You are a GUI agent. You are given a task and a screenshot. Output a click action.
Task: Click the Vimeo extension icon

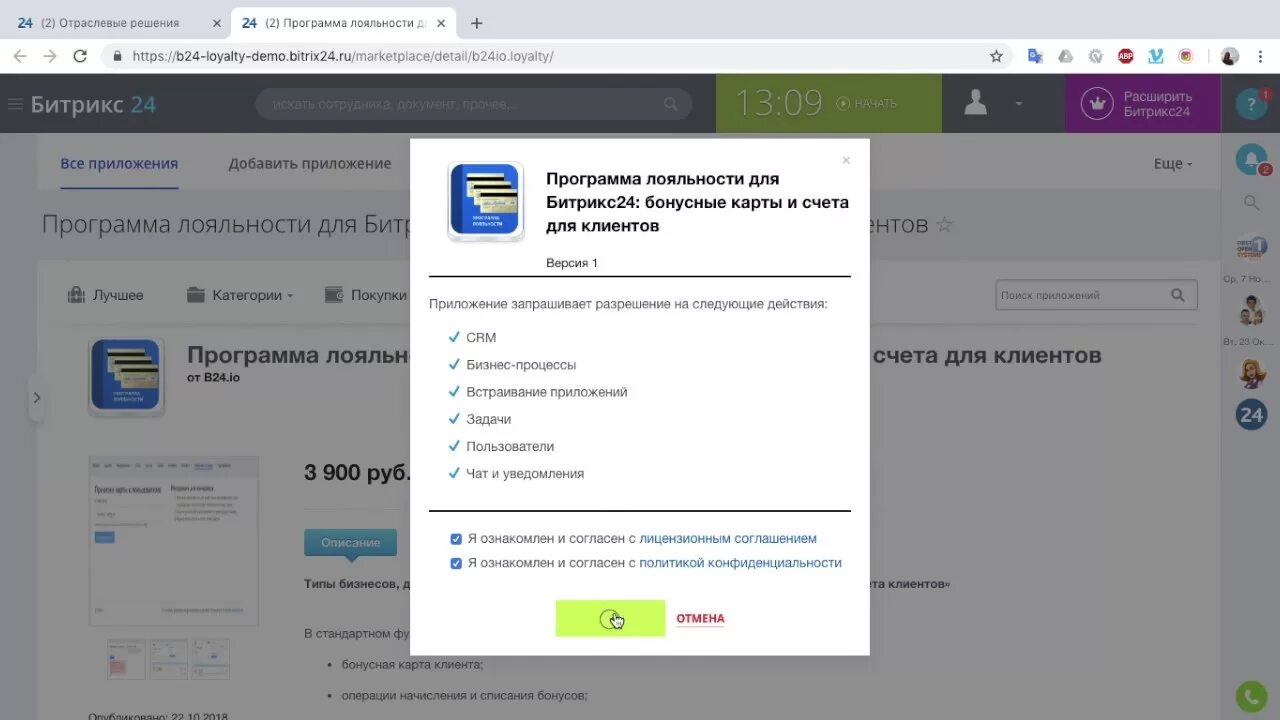click(x=1156, y=57)
